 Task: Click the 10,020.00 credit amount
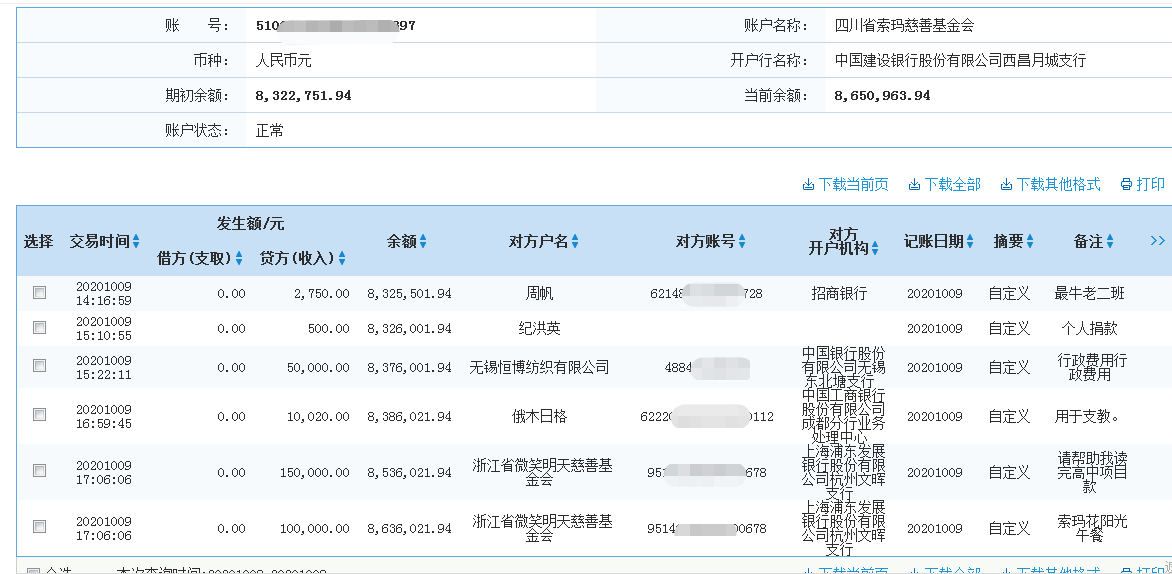pos(318,417)
